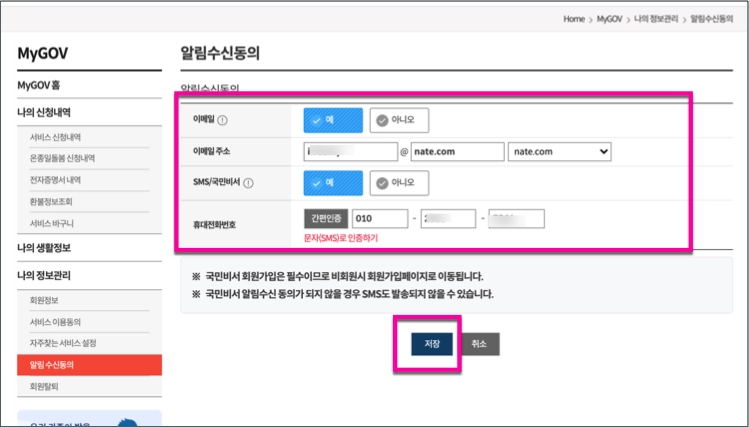Select 알림 수신동의 in sidebar

(89, 365)
